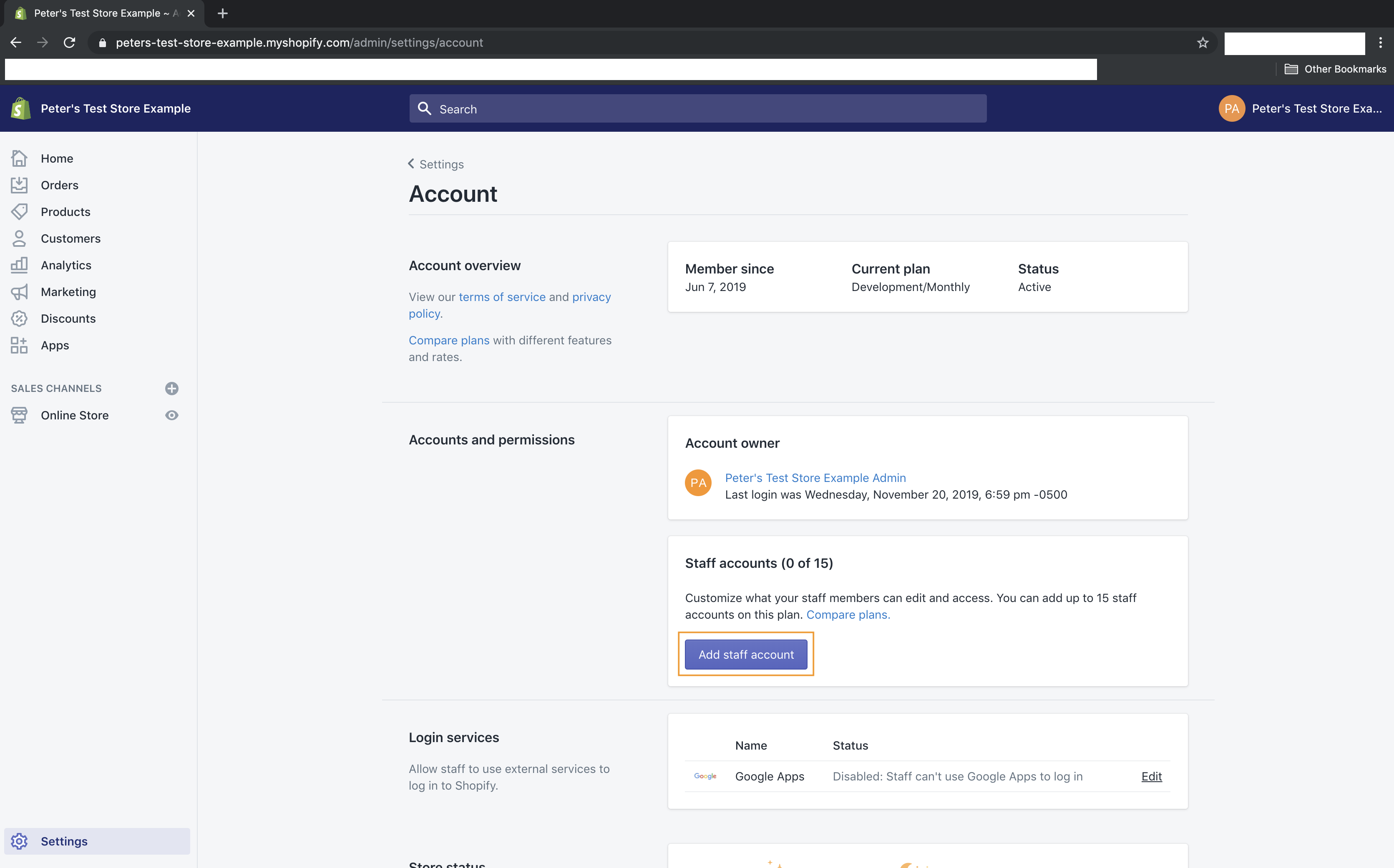This screenshot has width=1394, height=868.
Task: Open the Customers page
Action: [70, 238]
